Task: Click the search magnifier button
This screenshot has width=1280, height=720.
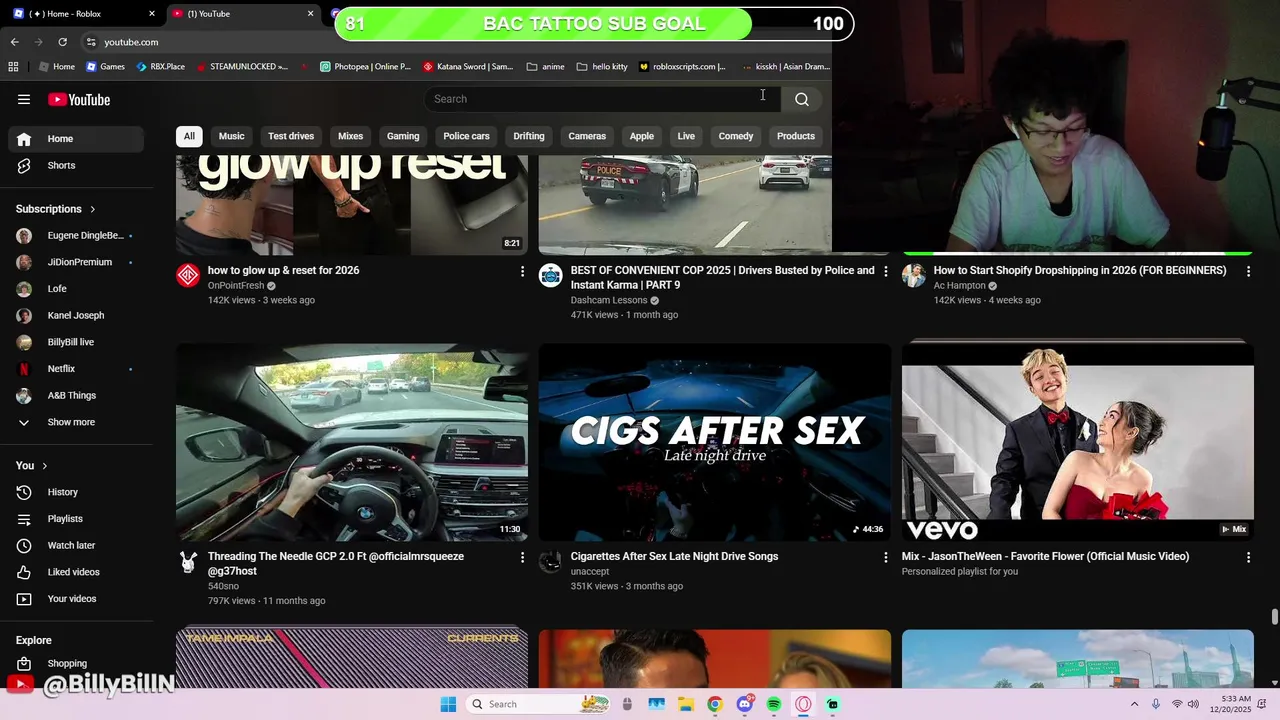Action: (801, 99)
